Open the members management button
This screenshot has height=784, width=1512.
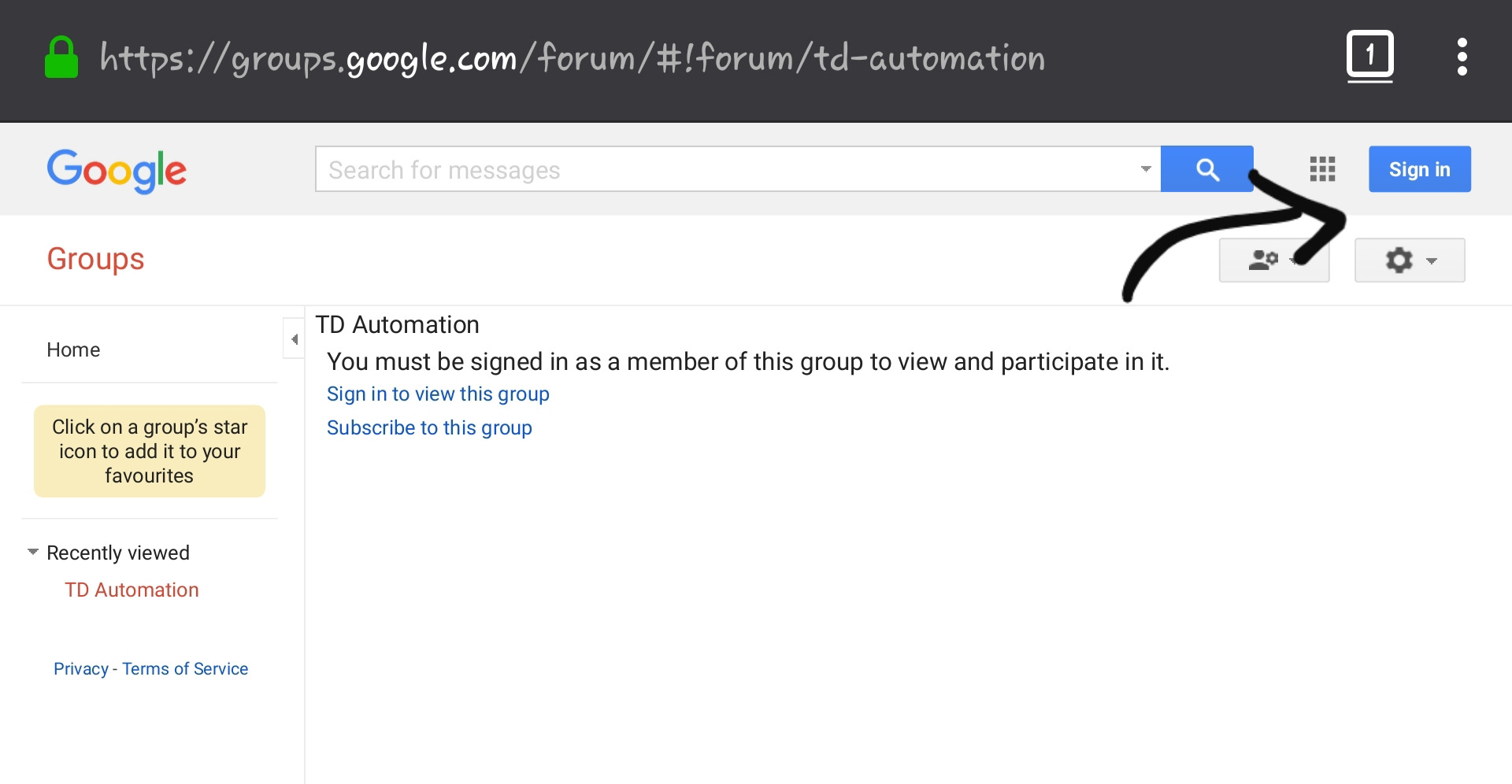[x=1273, y=261]
